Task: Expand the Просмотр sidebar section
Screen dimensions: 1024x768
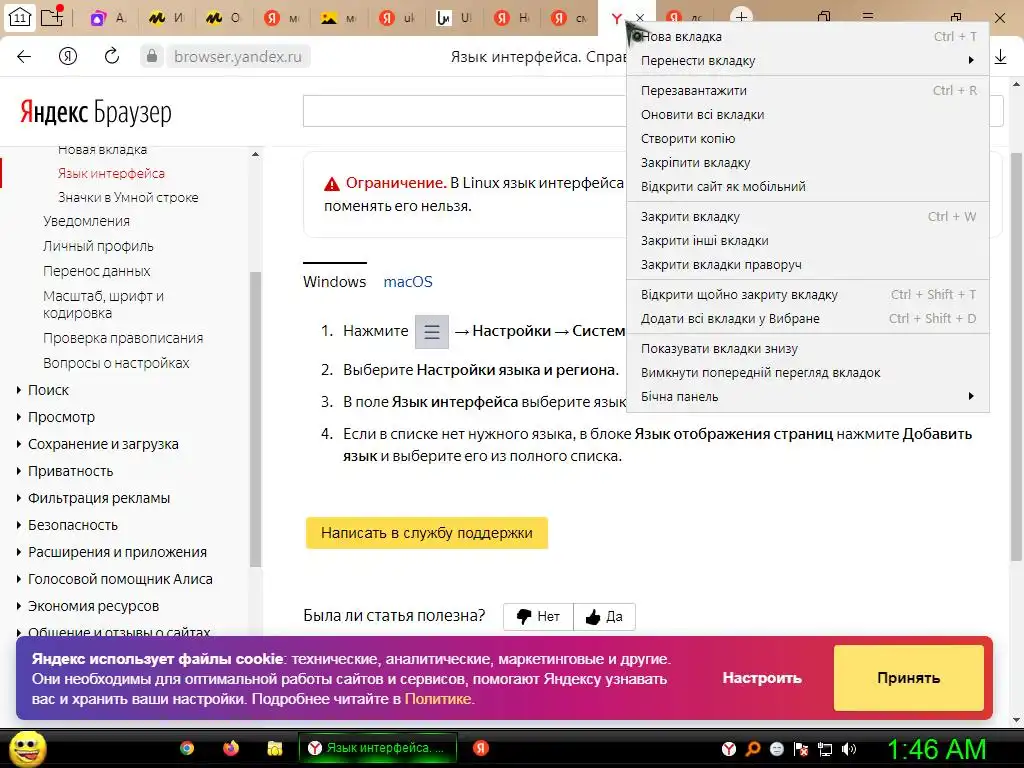Action: 55,417
